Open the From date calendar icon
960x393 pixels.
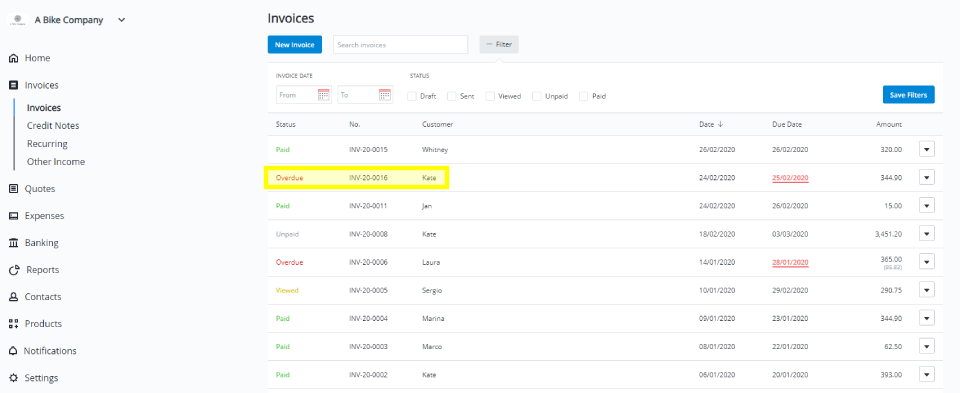point(324,95)
